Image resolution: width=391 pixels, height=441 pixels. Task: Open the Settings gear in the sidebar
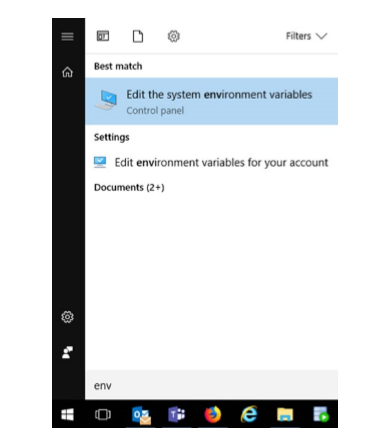click(67, 317)
